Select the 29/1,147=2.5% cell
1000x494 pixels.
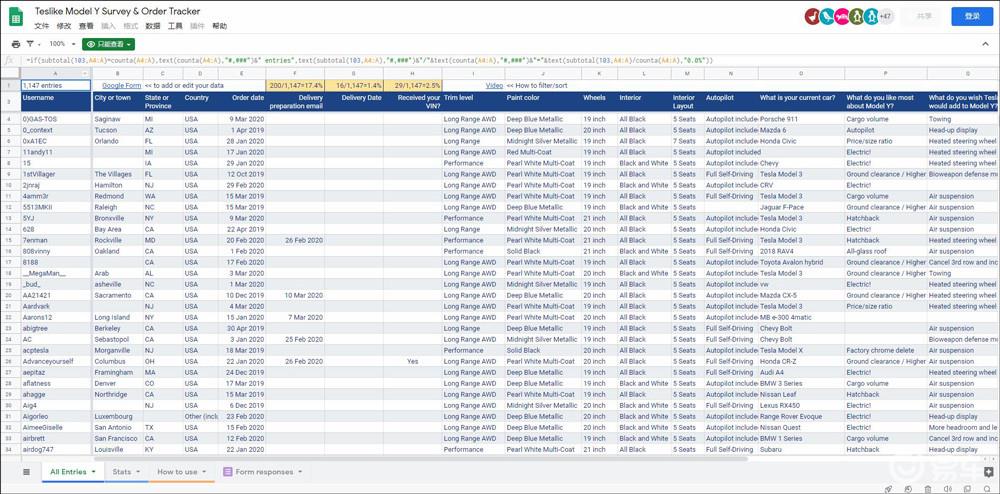[x=413, y=85]
